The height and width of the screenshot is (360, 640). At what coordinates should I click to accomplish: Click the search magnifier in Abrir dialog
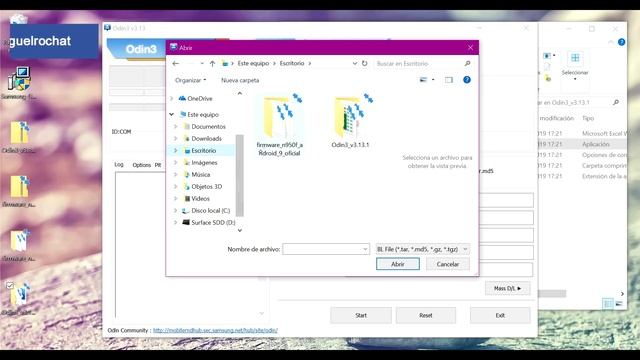[x=467, y=64]
